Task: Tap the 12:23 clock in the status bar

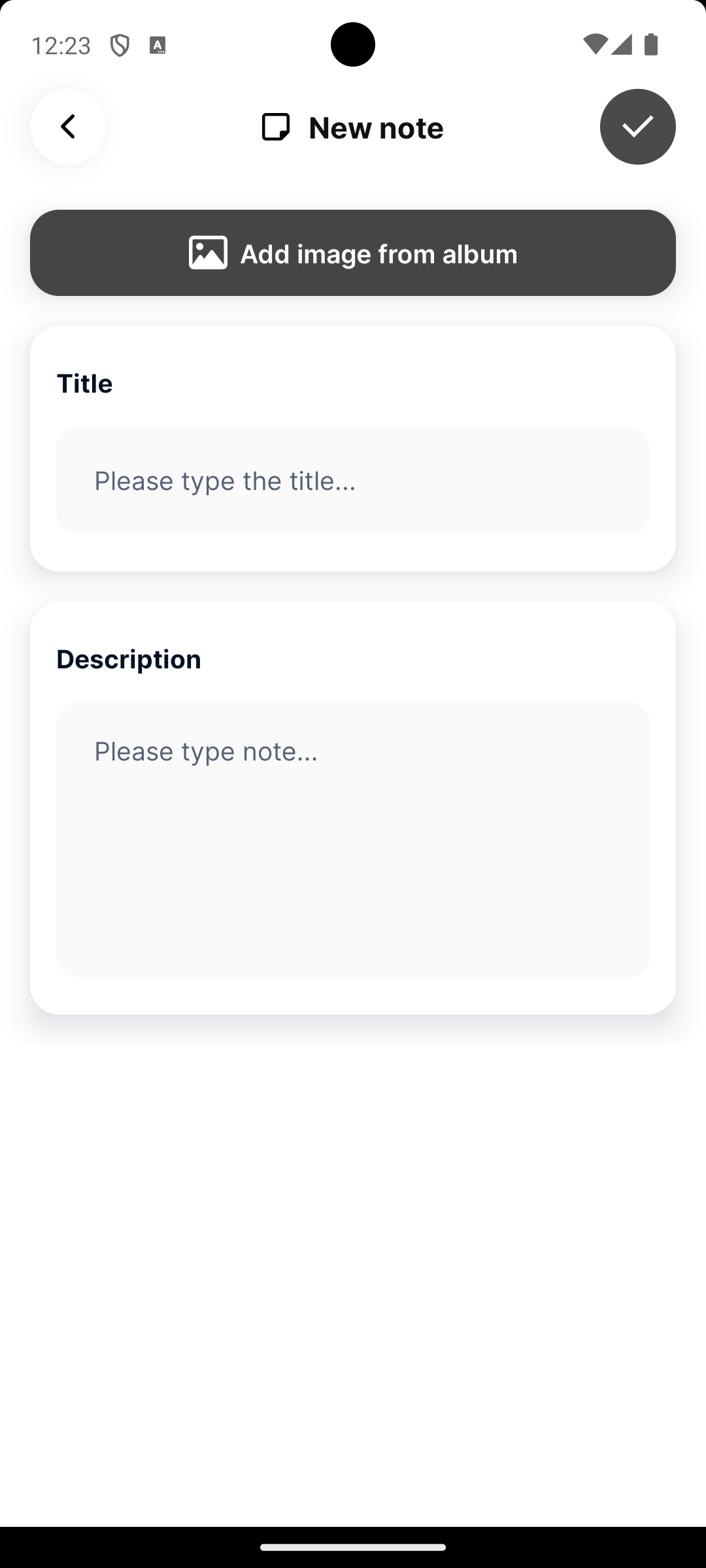Action: coord(61,46)
